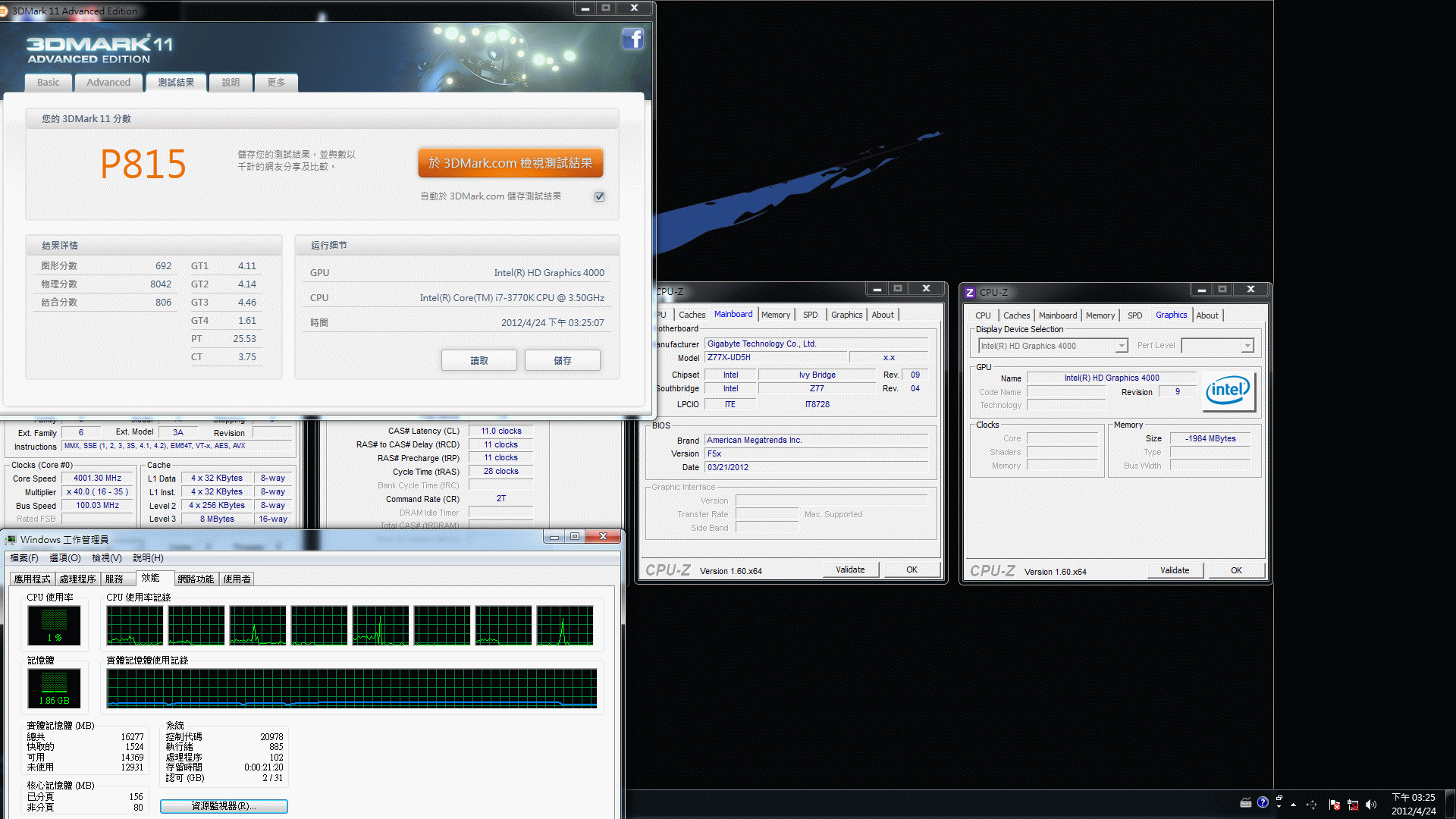Click the CPU tab in left CPU-Z
Viewport: 1456px width, 819px height.
659,314
